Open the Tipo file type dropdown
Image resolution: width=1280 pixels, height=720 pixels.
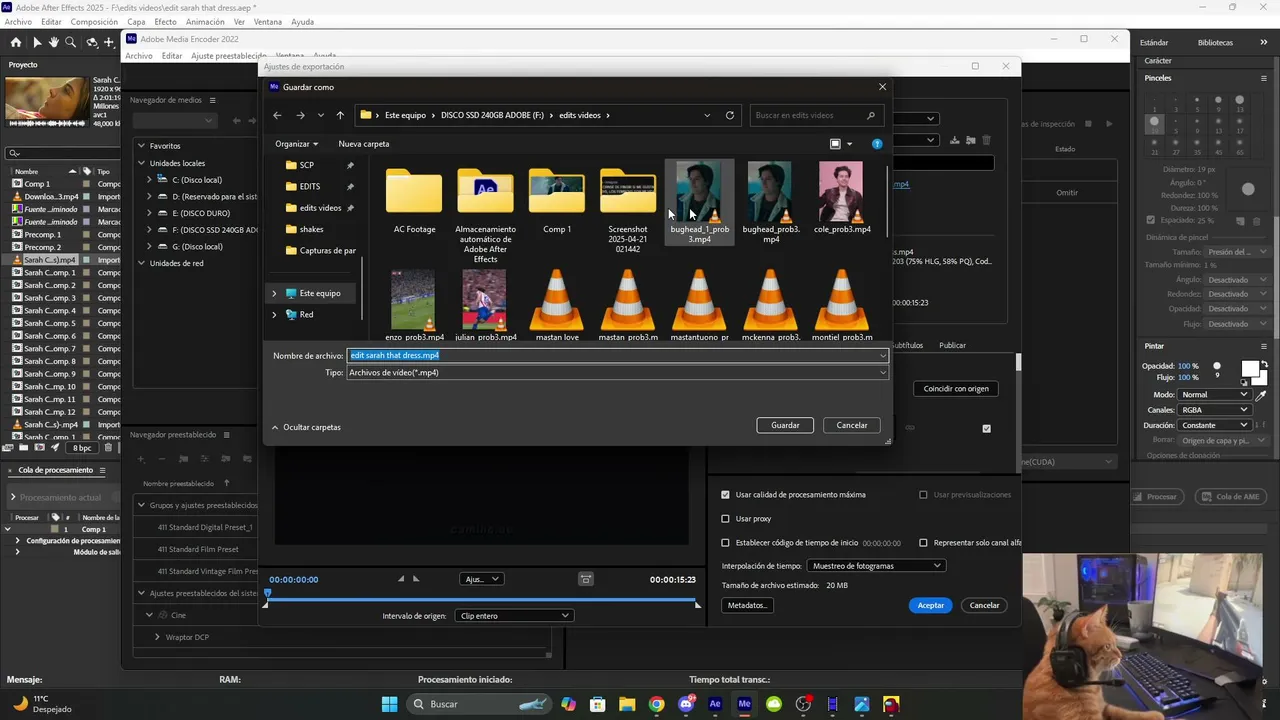[x=617, y=372]
